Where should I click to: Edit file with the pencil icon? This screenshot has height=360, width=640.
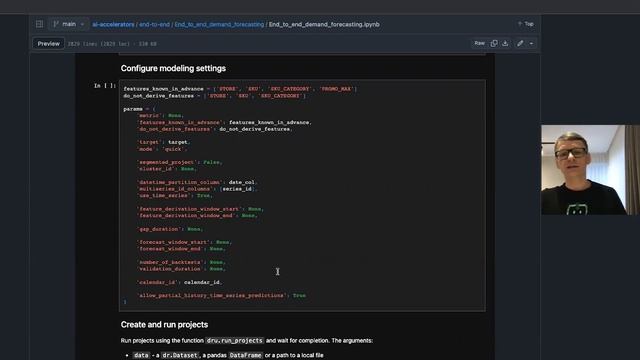520,43
